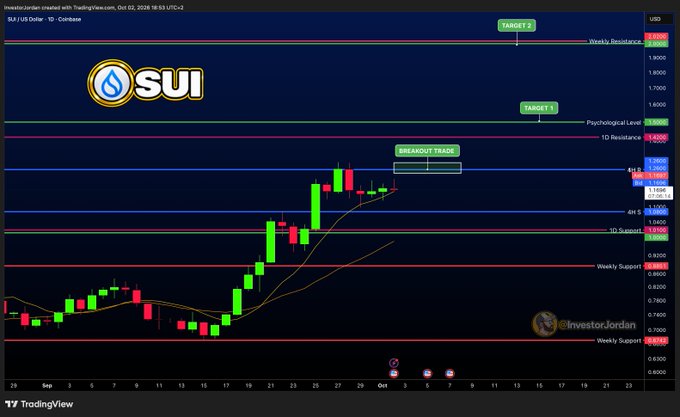Screen dimensions: 680x417
Task: Click the '1D Resistance' line label
Action: point(621,137)
